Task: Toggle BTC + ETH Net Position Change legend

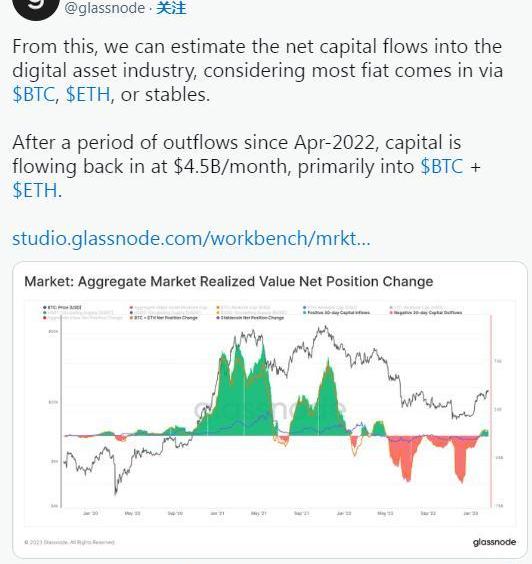Action: [164, 318]
